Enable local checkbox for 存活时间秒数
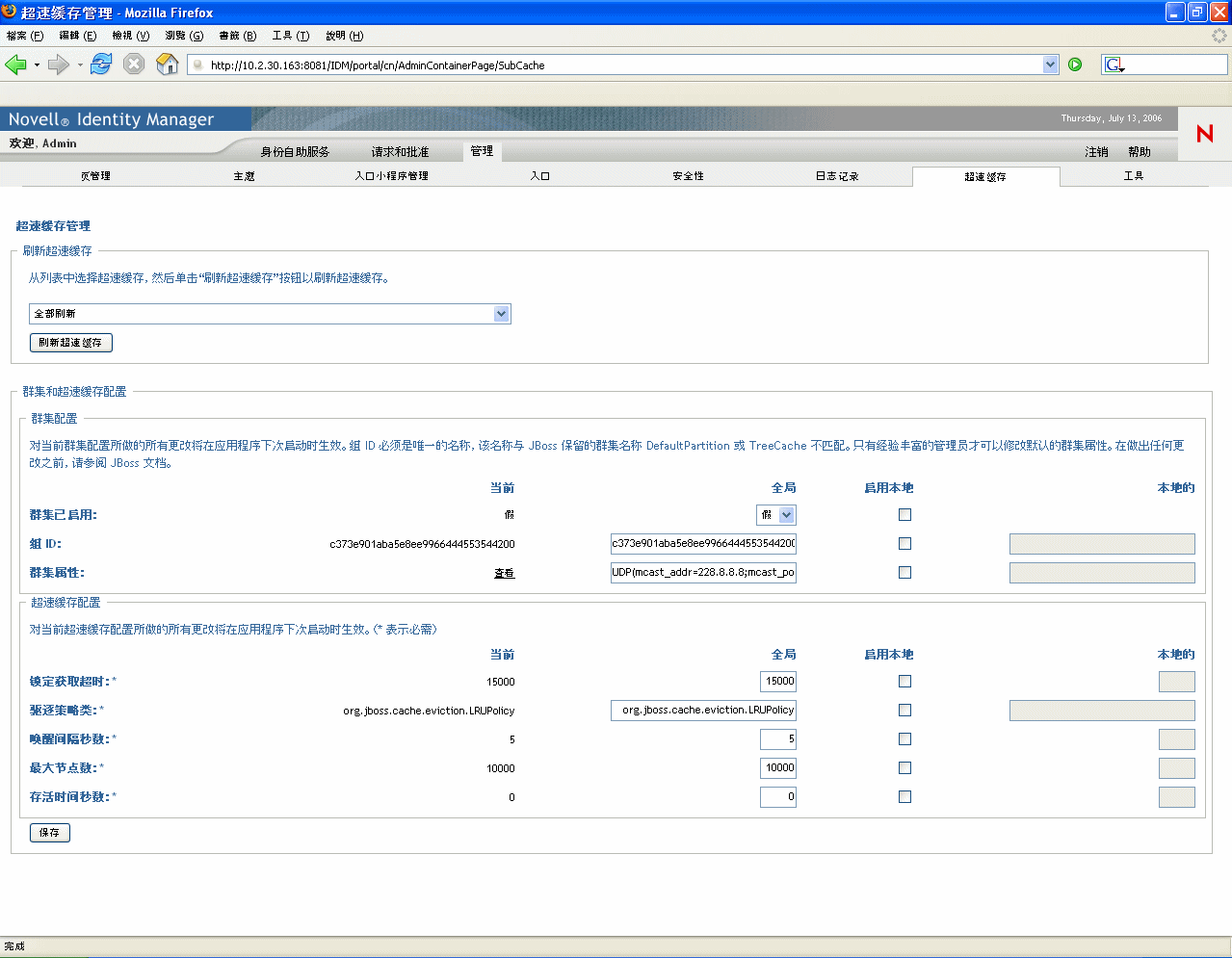 point(904,797)
